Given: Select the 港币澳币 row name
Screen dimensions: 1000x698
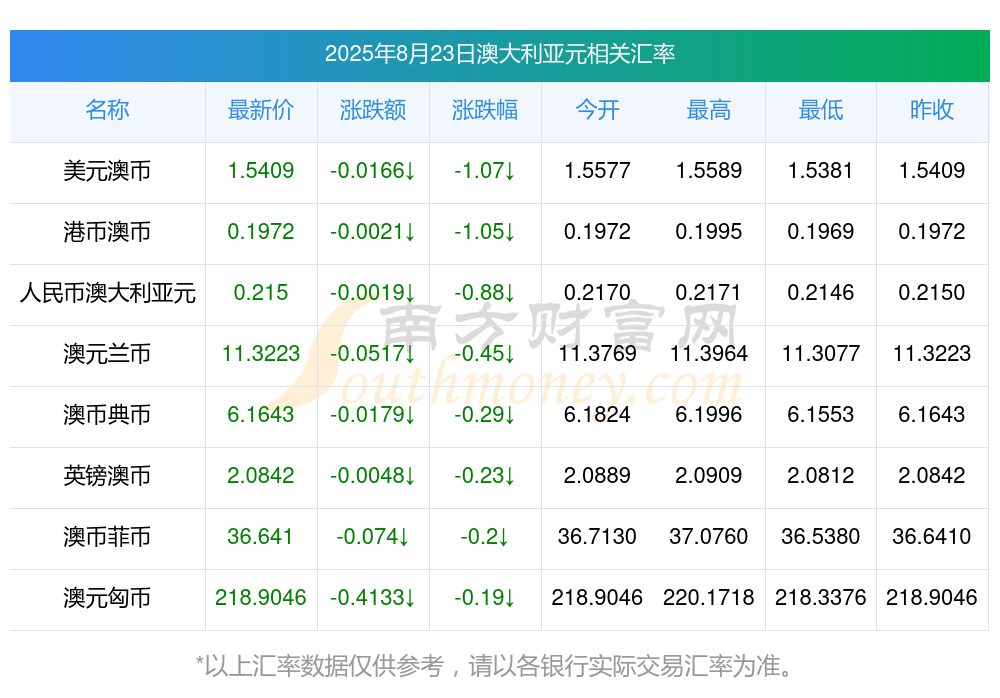Looking at the screenshot, I should [x=107, y=232].
